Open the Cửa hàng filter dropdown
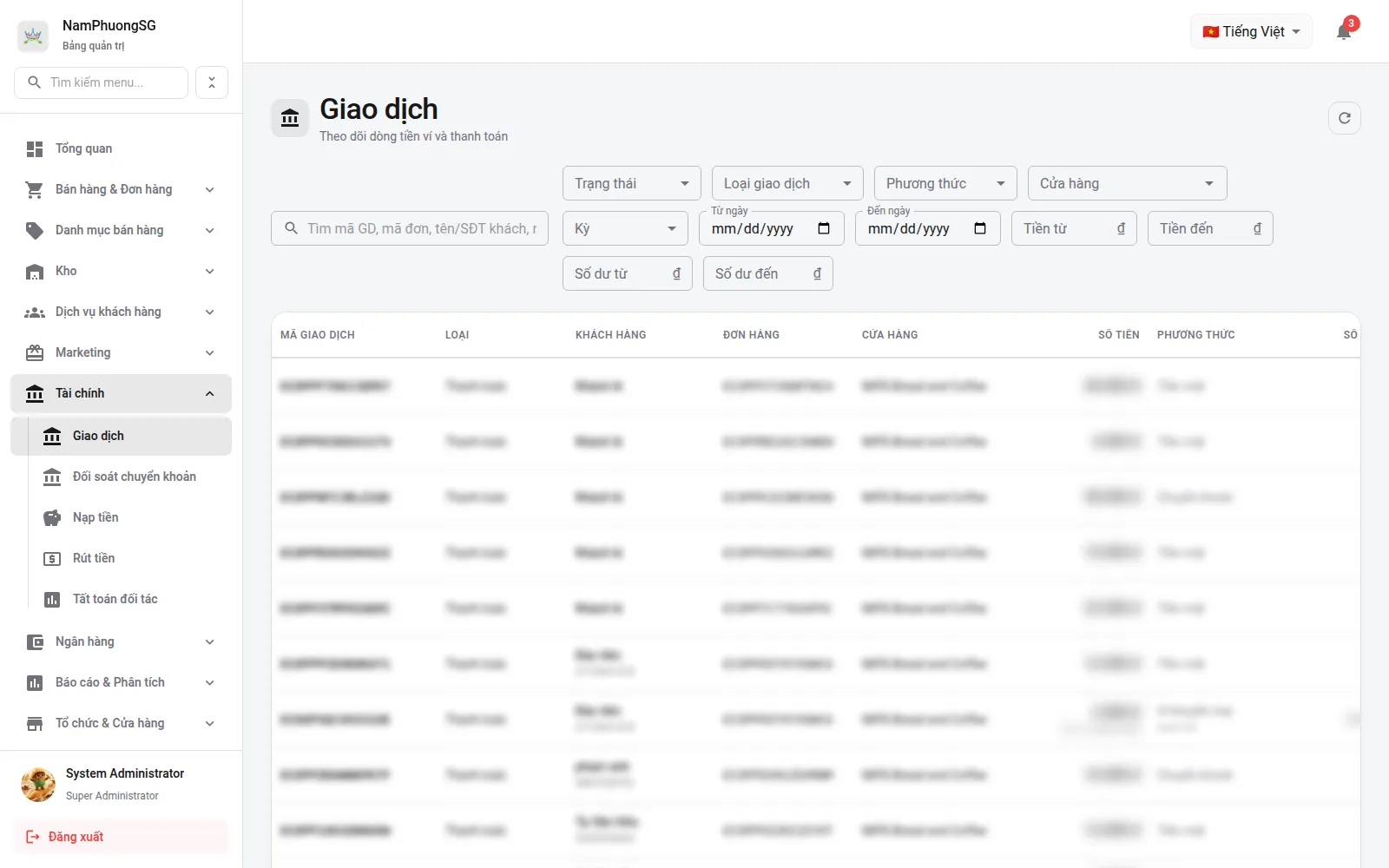 click(1128, 183)
